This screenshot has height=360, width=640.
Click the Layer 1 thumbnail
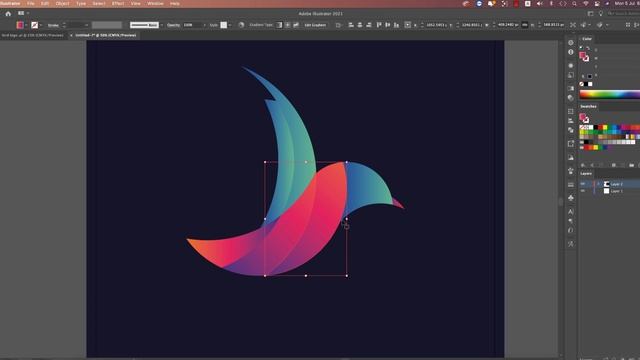coord(607,191)
